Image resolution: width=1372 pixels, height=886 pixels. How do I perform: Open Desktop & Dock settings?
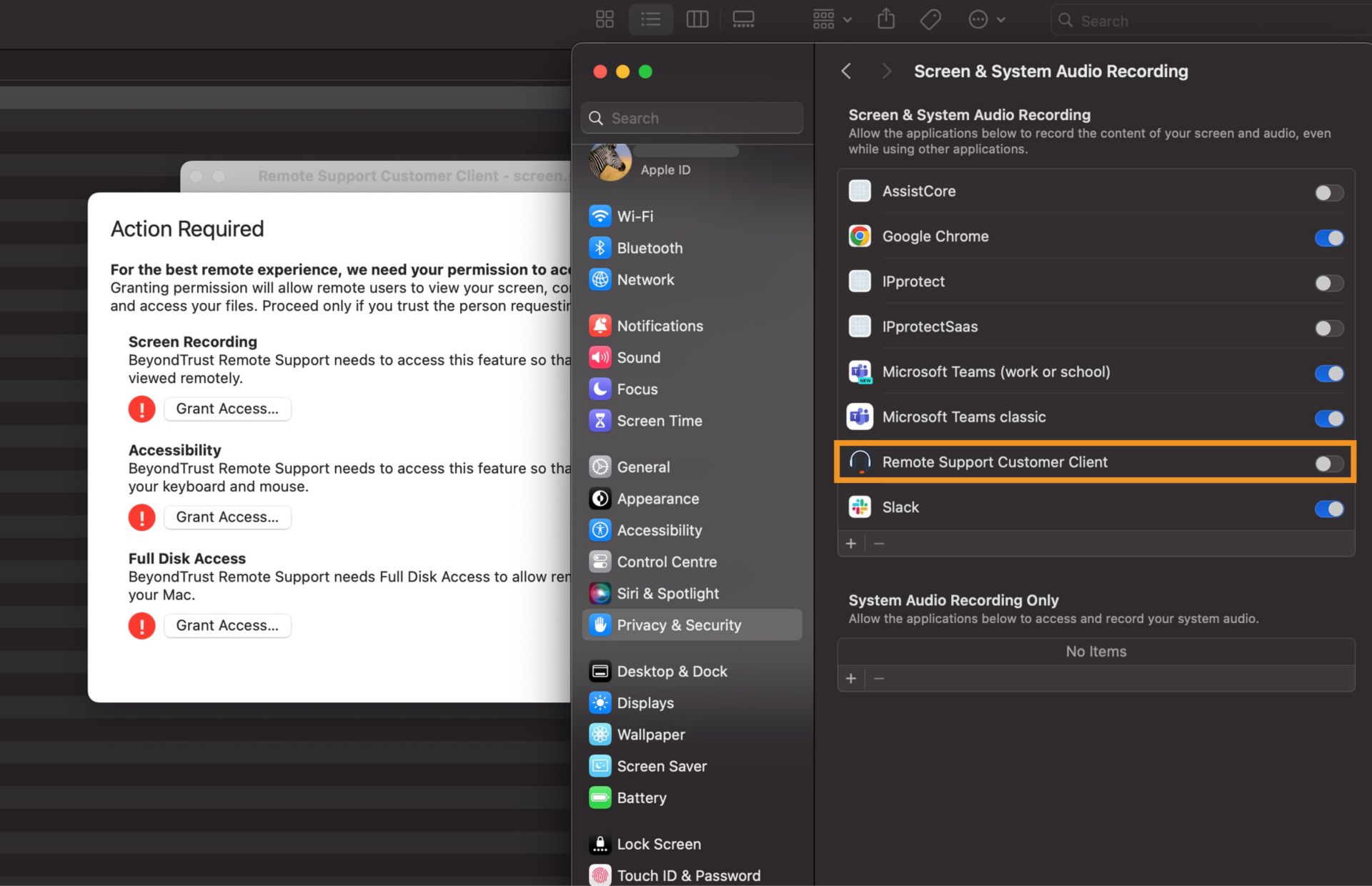(x=692, y=671)
